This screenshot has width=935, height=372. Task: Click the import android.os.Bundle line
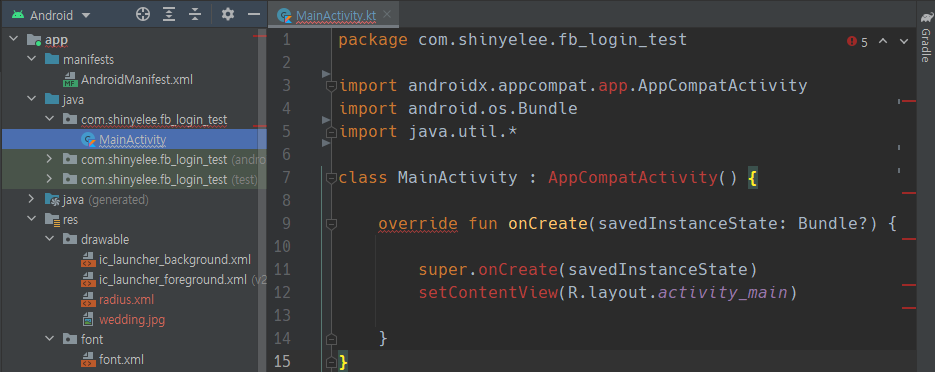458,108
